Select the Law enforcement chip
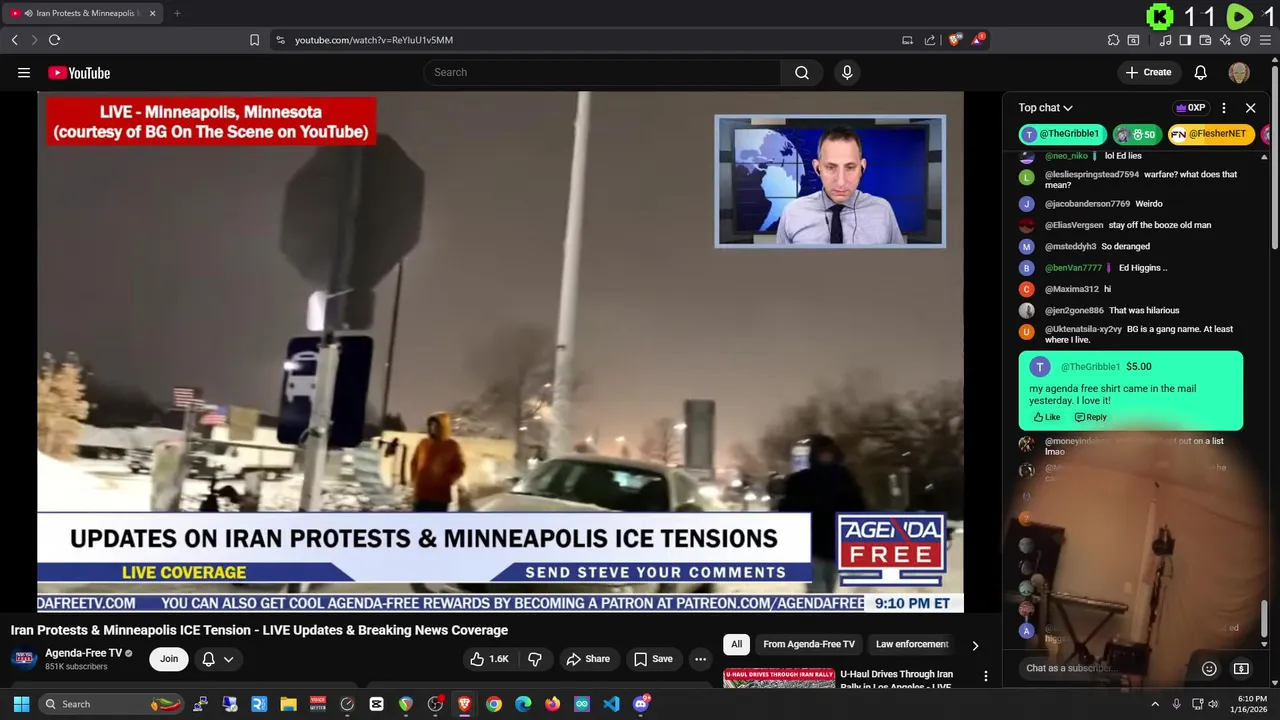Viewport: 1280px width, 720px height. 912,644
